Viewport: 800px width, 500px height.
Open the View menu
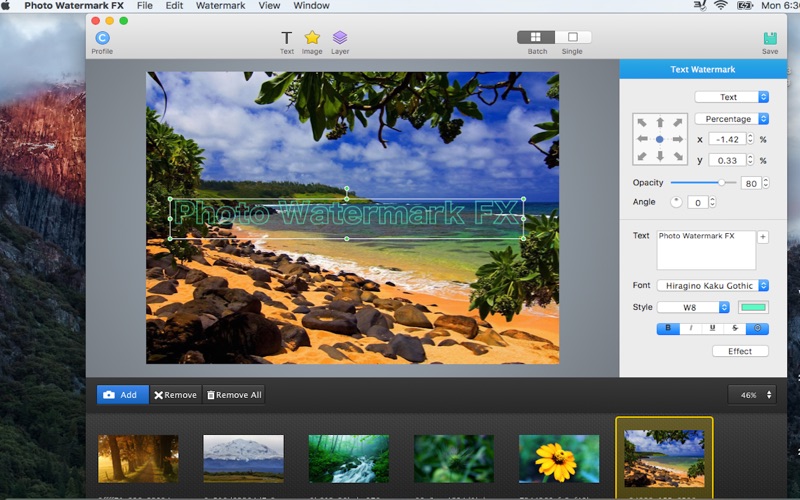[x=269, y=6]
